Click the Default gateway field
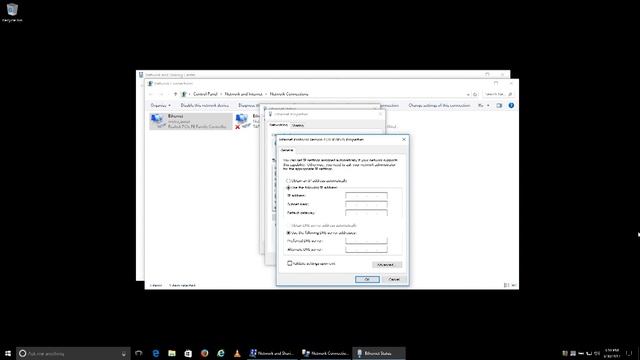This screenshot has width=640, height=360. point(366,213)
